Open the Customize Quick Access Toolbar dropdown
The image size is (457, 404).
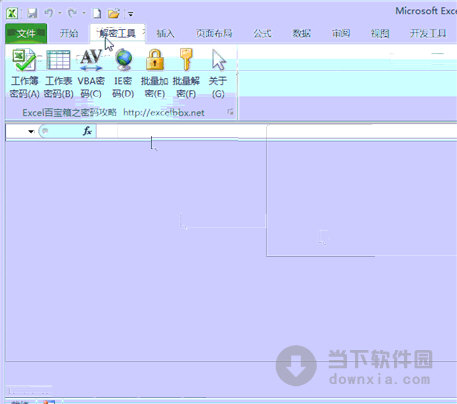[131, 14]
